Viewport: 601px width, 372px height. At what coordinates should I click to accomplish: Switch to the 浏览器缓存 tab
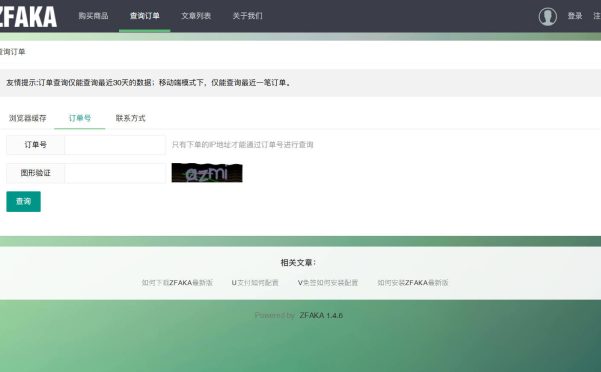coord(28,118)
